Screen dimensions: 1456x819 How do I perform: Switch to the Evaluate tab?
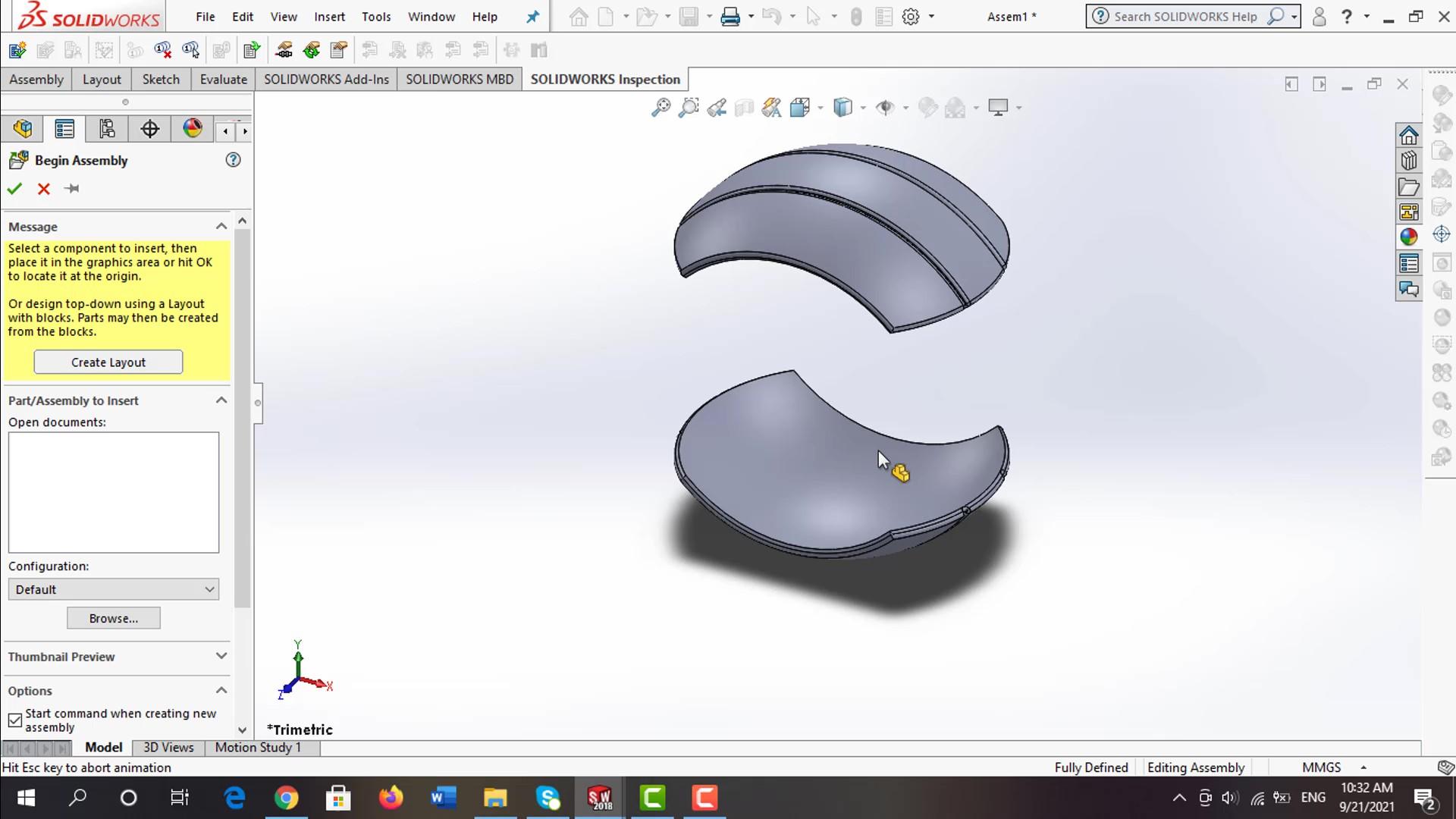[x=223, y=80]
